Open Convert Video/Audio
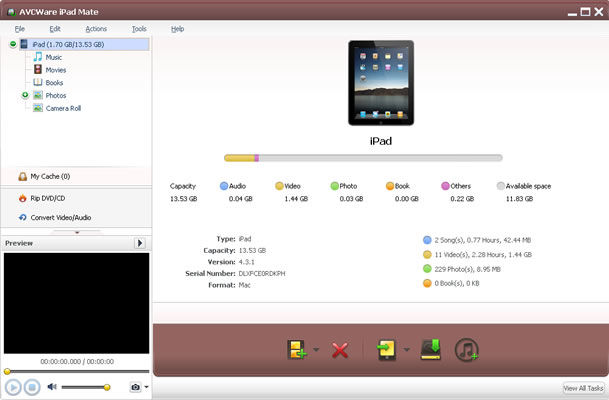609x400 pixels. 61,217
